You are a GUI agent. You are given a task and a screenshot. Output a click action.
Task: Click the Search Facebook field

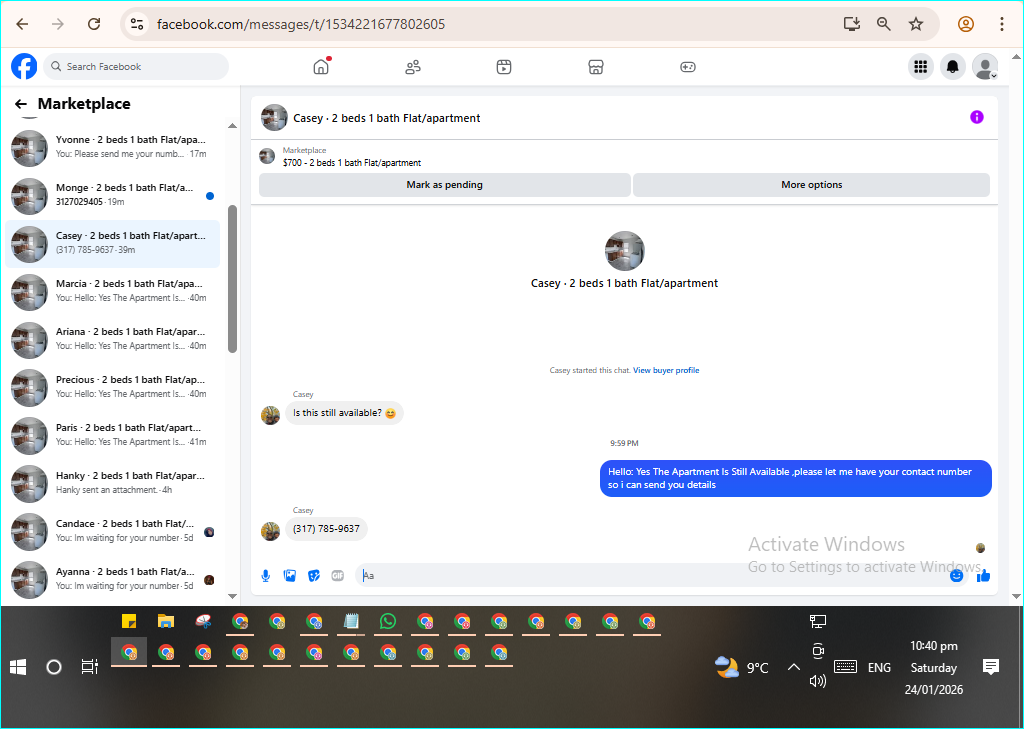click(136, 67)
